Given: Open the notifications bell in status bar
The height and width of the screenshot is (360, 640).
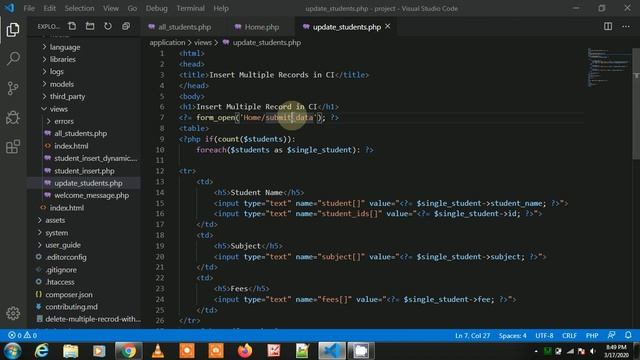Looking at the screenshot, I should (x=628, y=335).
